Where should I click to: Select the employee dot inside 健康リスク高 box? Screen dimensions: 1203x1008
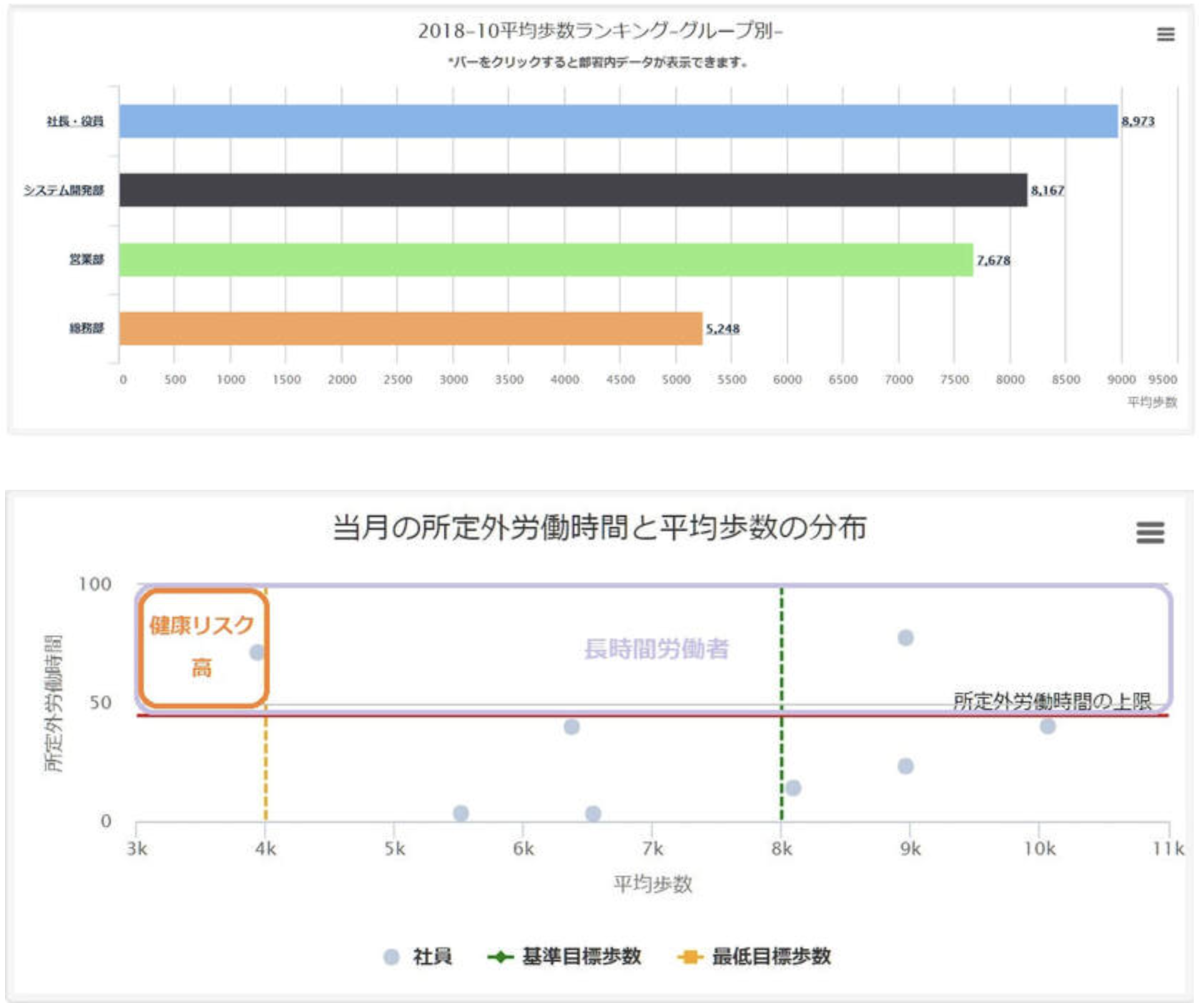[257, 652]
